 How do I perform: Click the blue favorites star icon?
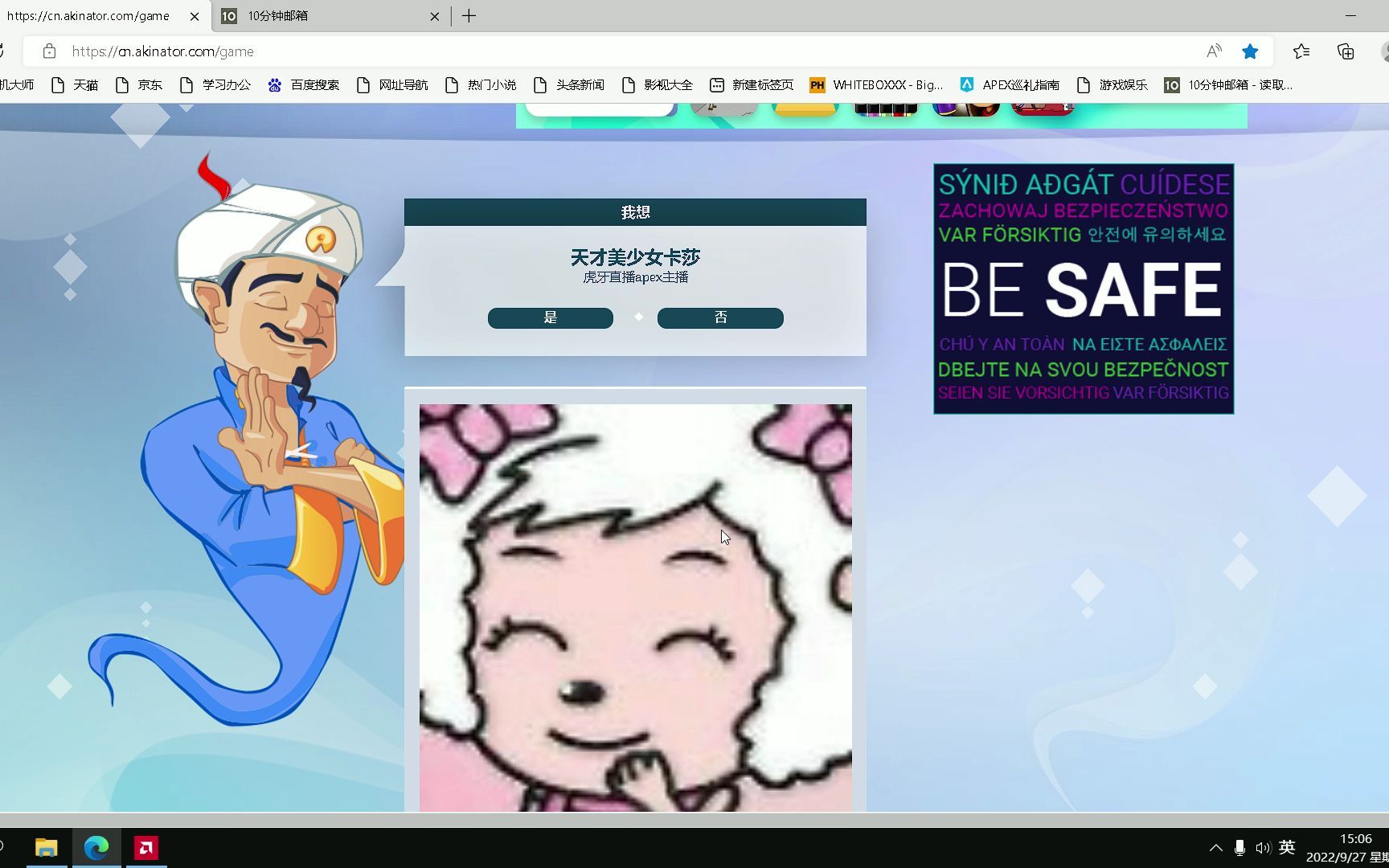[1250, 51]
